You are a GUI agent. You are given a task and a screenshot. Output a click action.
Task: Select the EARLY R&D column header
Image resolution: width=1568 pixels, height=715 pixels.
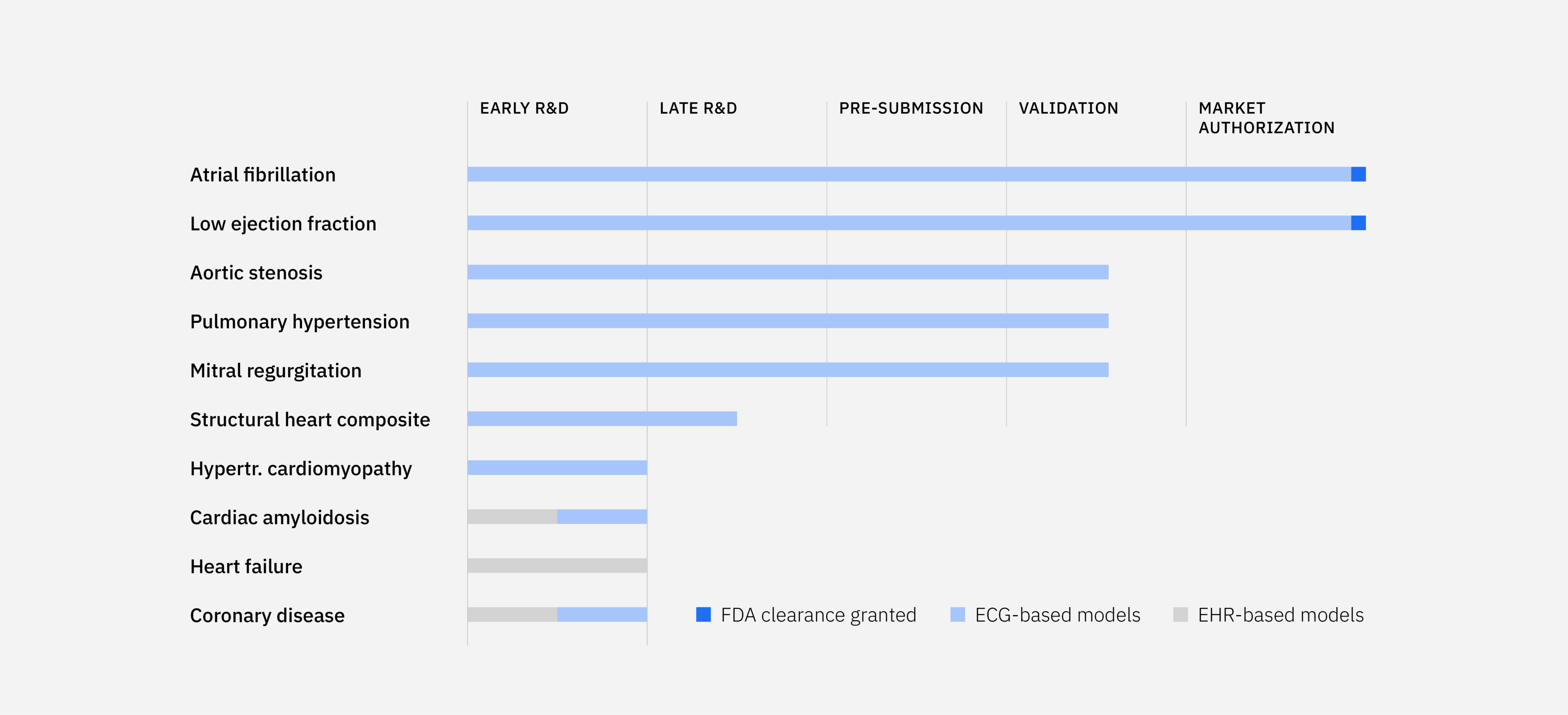[524, 108]
